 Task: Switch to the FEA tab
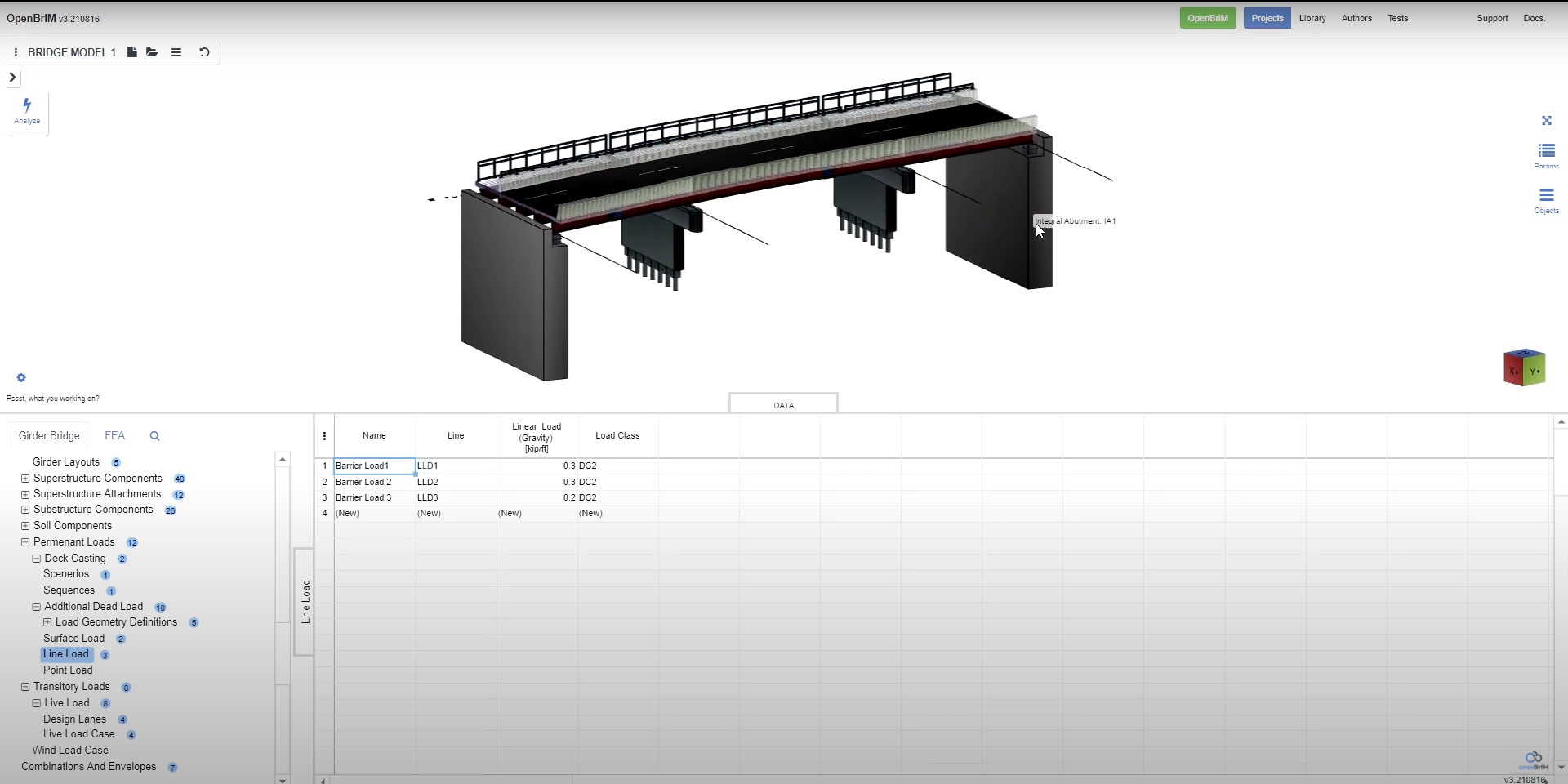click(114, 436)
